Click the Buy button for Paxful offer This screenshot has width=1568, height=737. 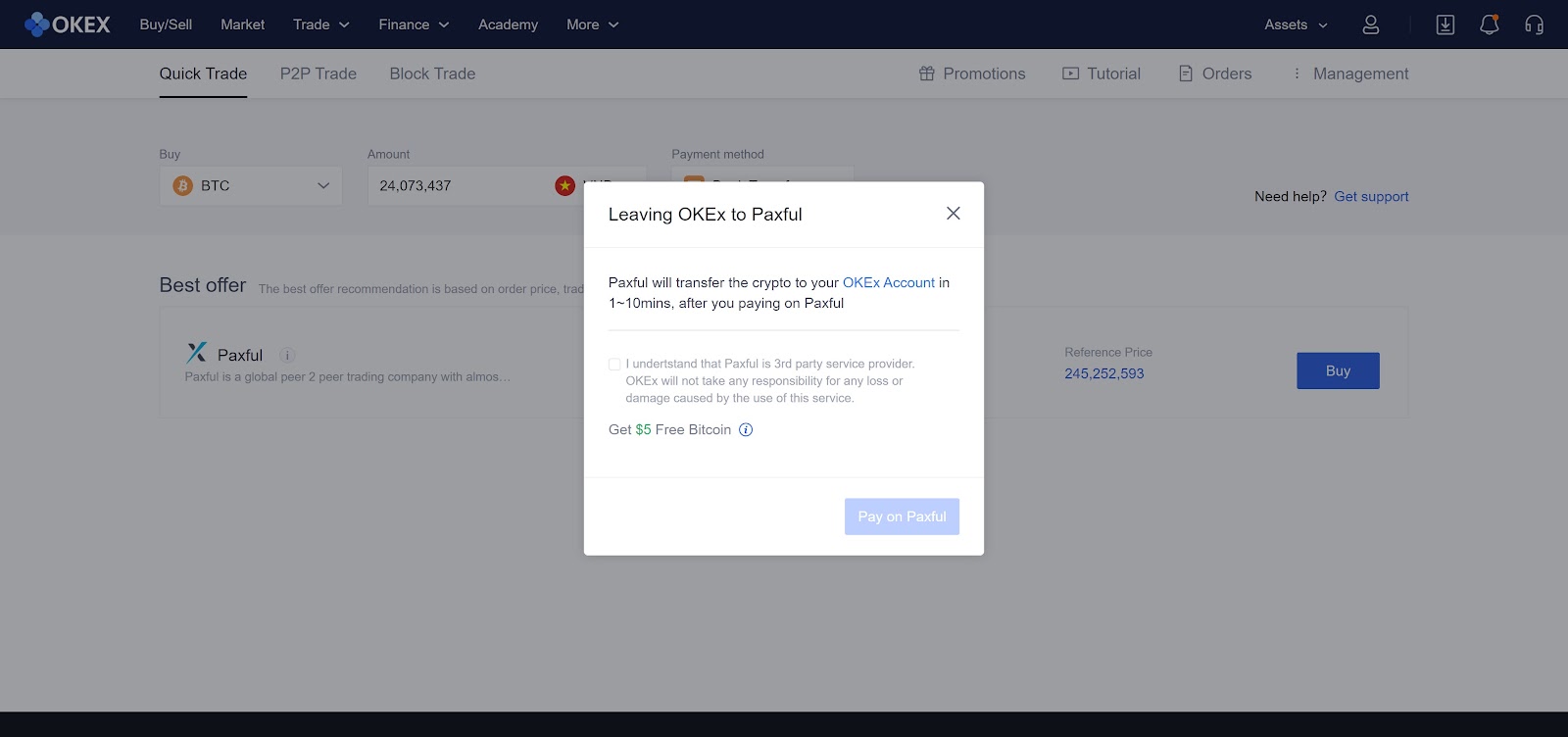(x=1338, y=370)
